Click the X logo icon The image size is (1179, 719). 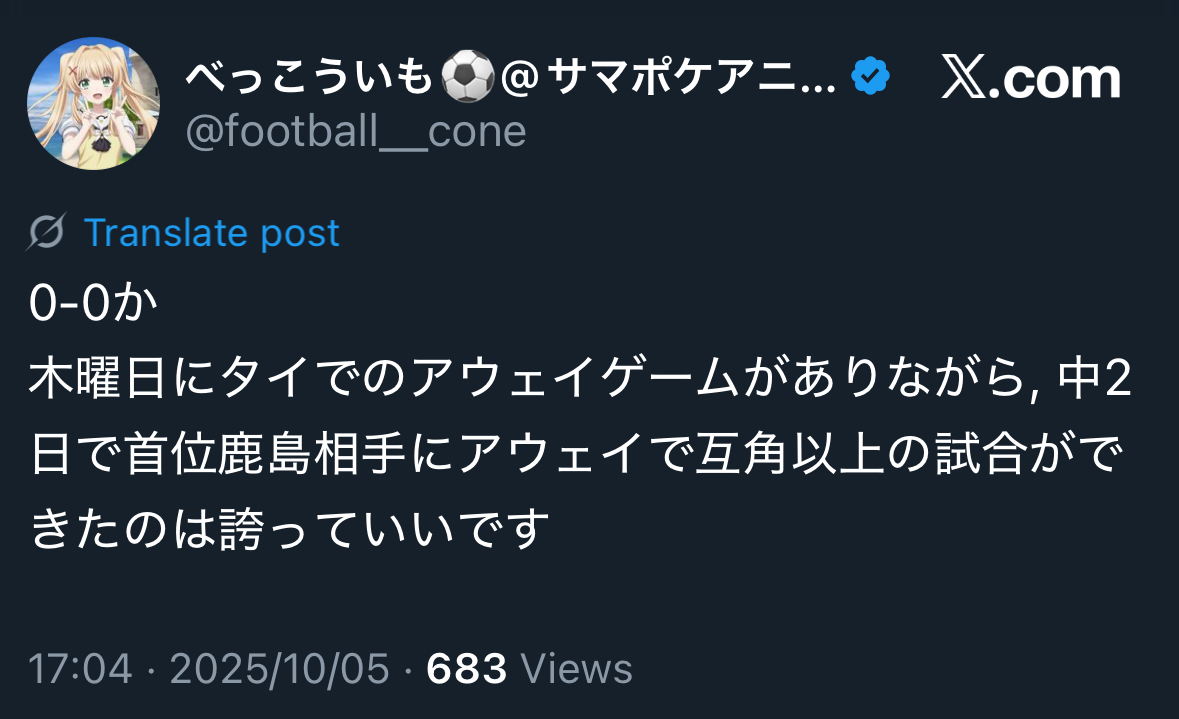tap(965, 79)
